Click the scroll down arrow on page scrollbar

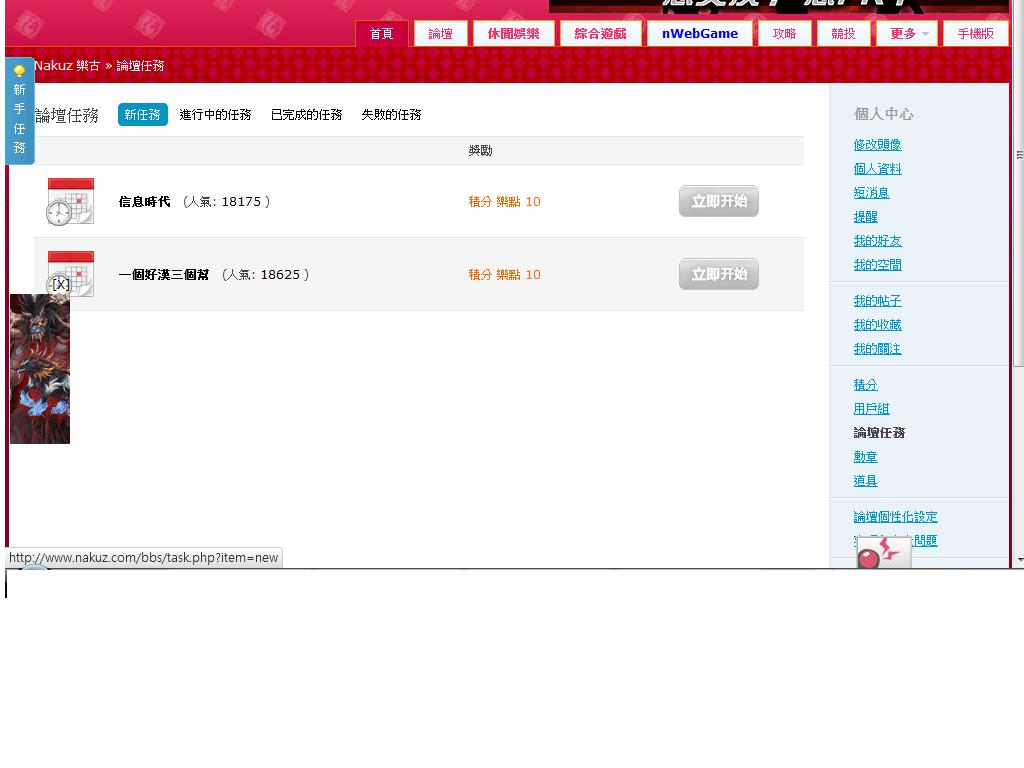point(1019,559)
